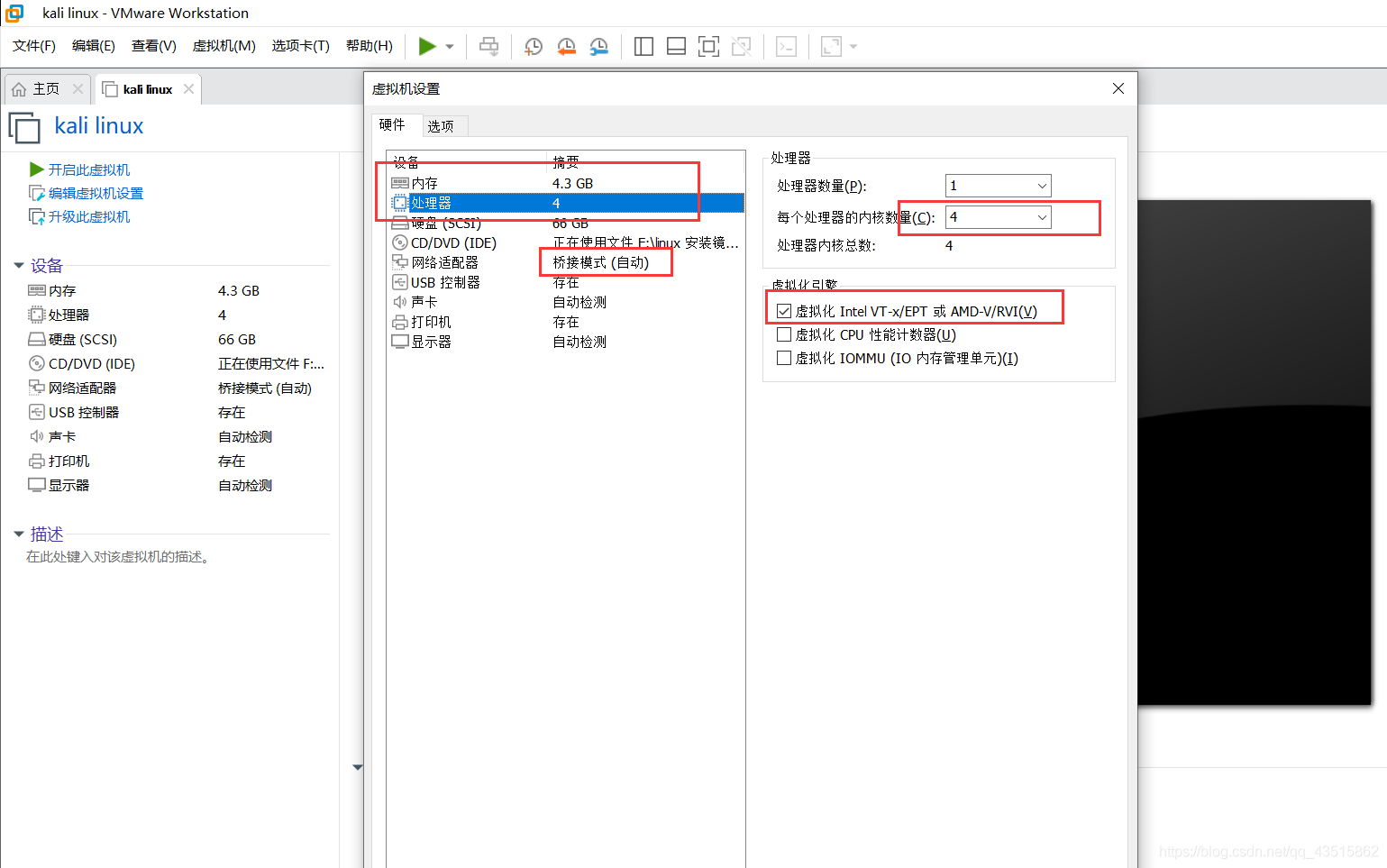Open the 文件(F) menu

coord(33,46)
